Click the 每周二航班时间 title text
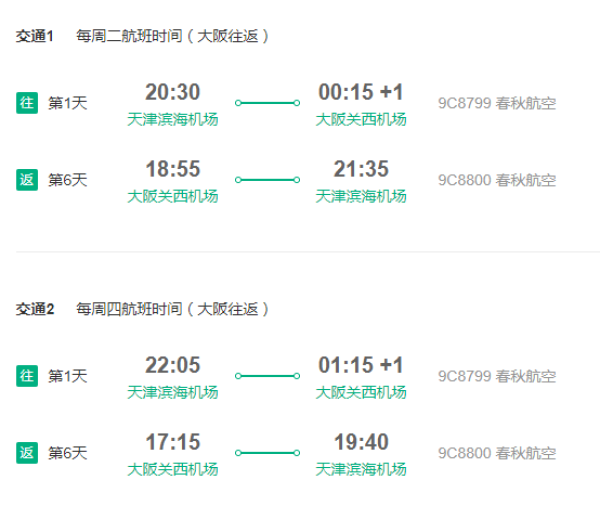Viewport: 600px width, 506px height. [129, 36]
